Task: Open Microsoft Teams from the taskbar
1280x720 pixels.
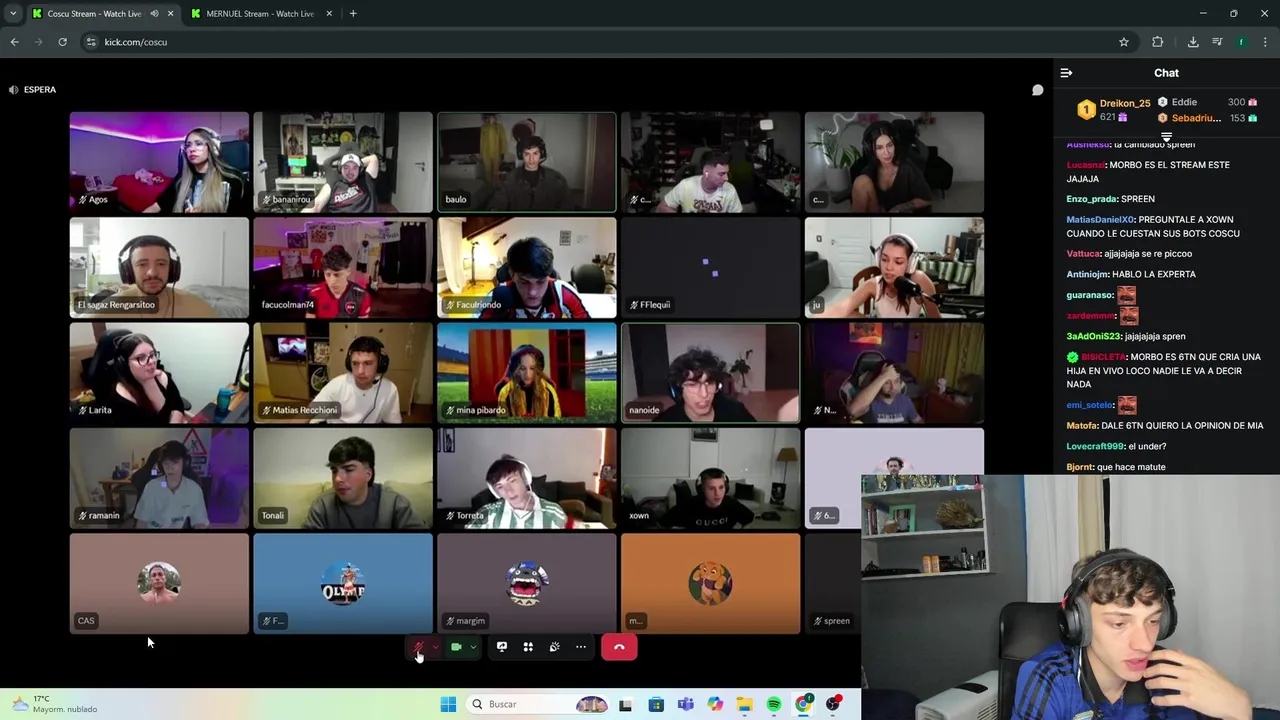Action: [x=685, y=704]
